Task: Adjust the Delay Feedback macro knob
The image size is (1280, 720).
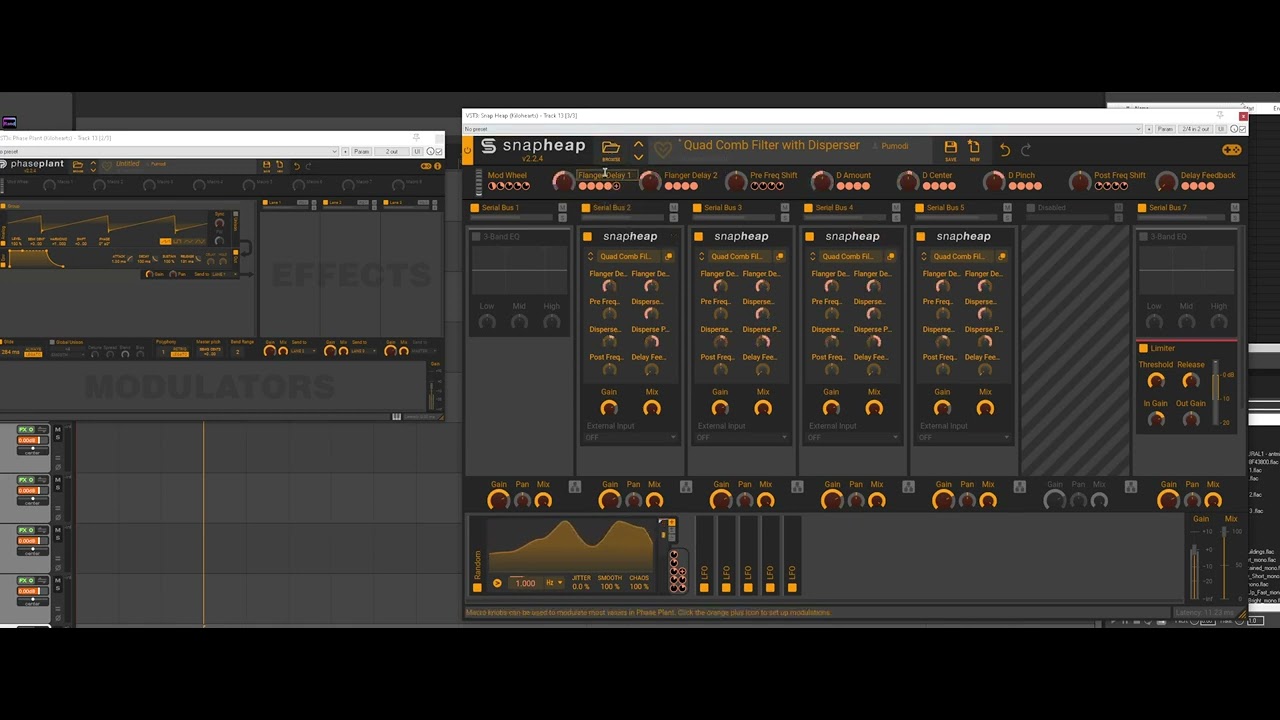Action: click(x=1166, y=181)
